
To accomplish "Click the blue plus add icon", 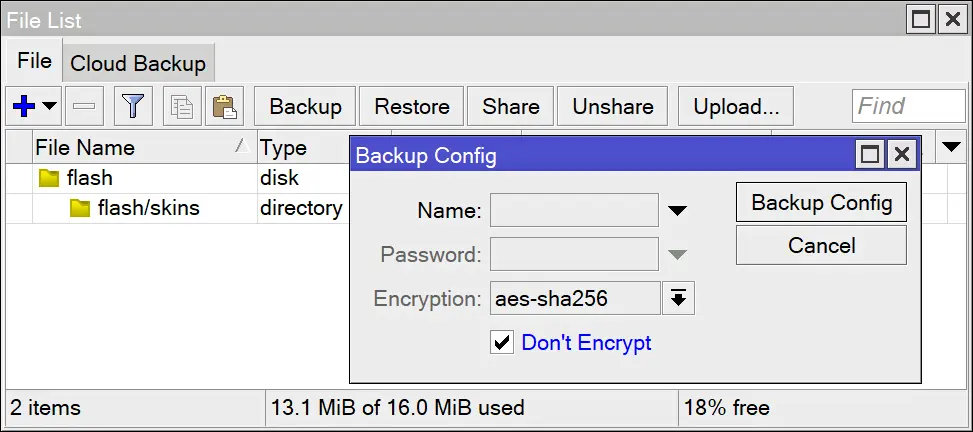I will pos(24,106).
